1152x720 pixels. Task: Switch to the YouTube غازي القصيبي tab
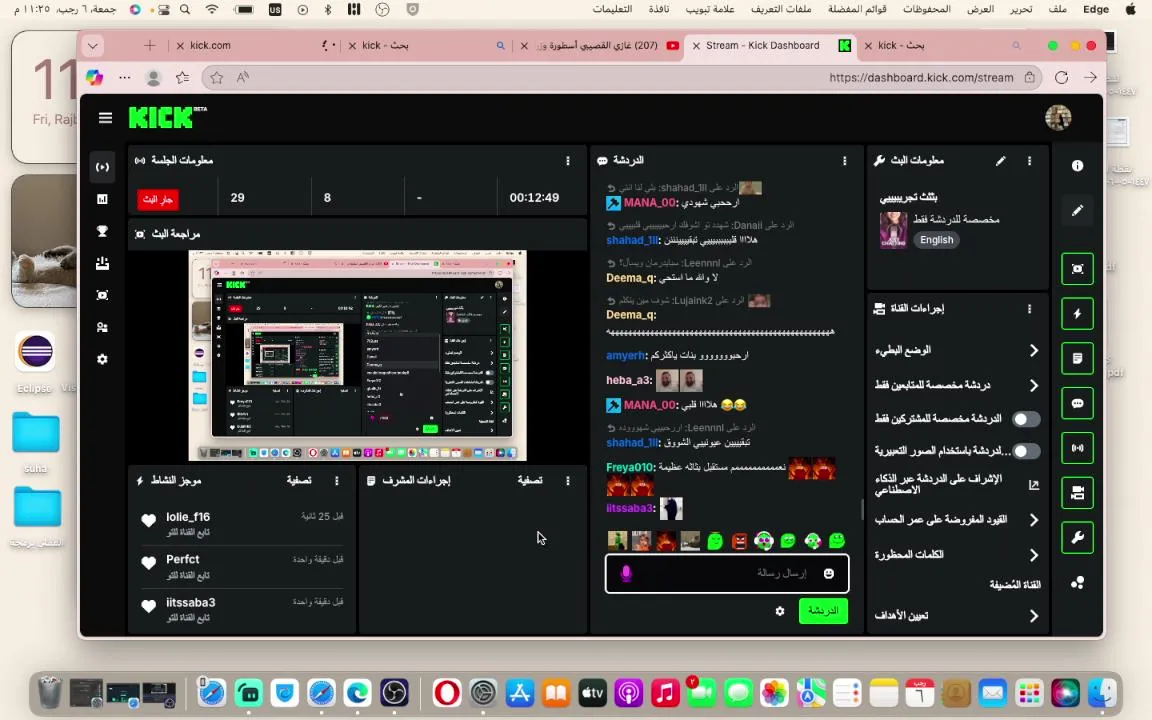click(x=601, y=46)
